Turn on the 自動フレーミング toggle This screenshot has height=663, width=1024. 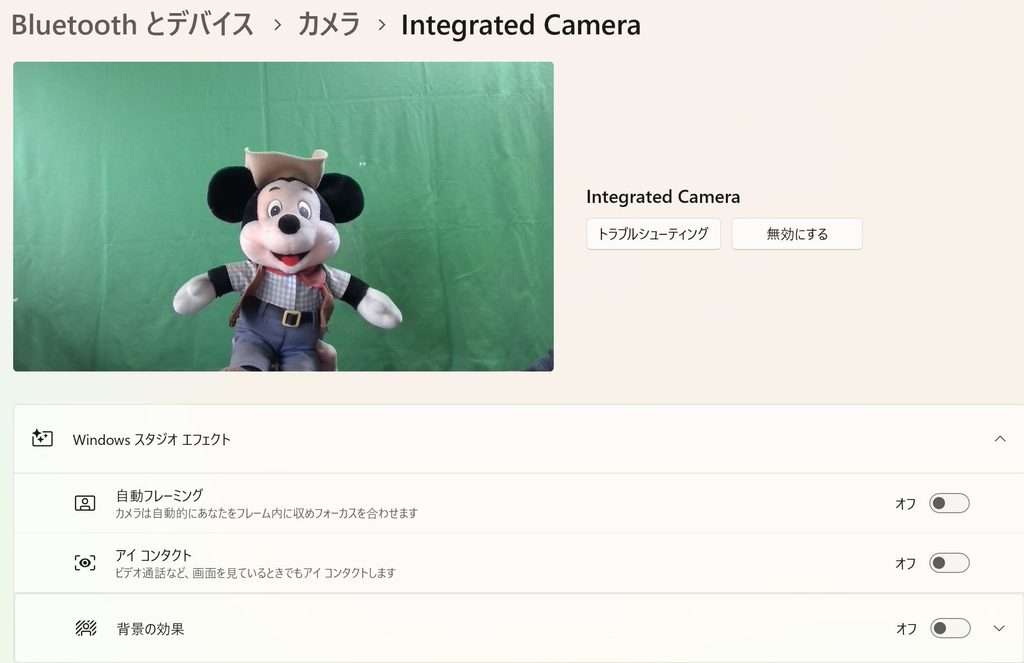[949, 503]
